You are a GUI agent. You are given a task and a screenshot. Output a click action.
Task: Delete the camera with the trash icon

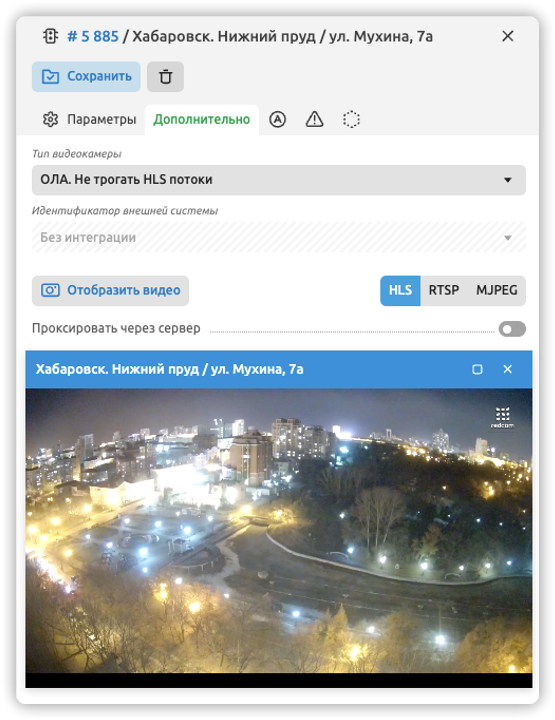pyautogui.click(x=165, y=77)
